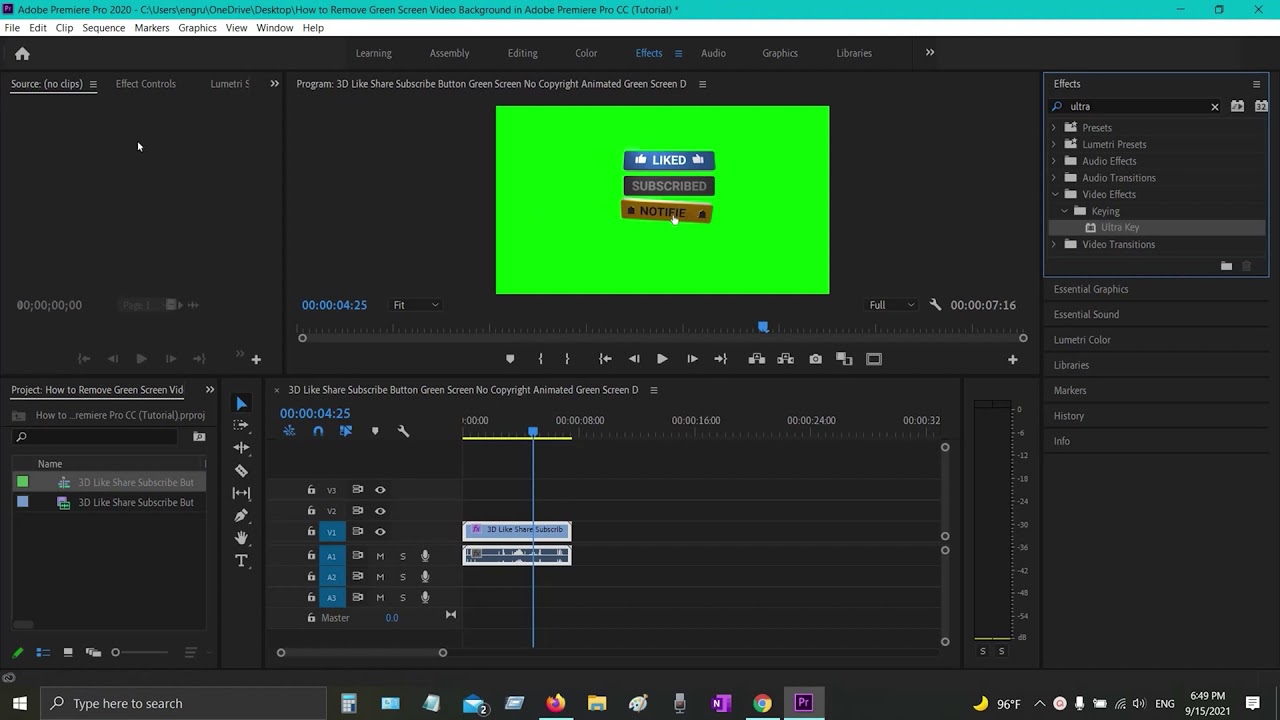1280x720 pixels.
Task: Click Mark Out bracket icon
Action: (567, 359)
